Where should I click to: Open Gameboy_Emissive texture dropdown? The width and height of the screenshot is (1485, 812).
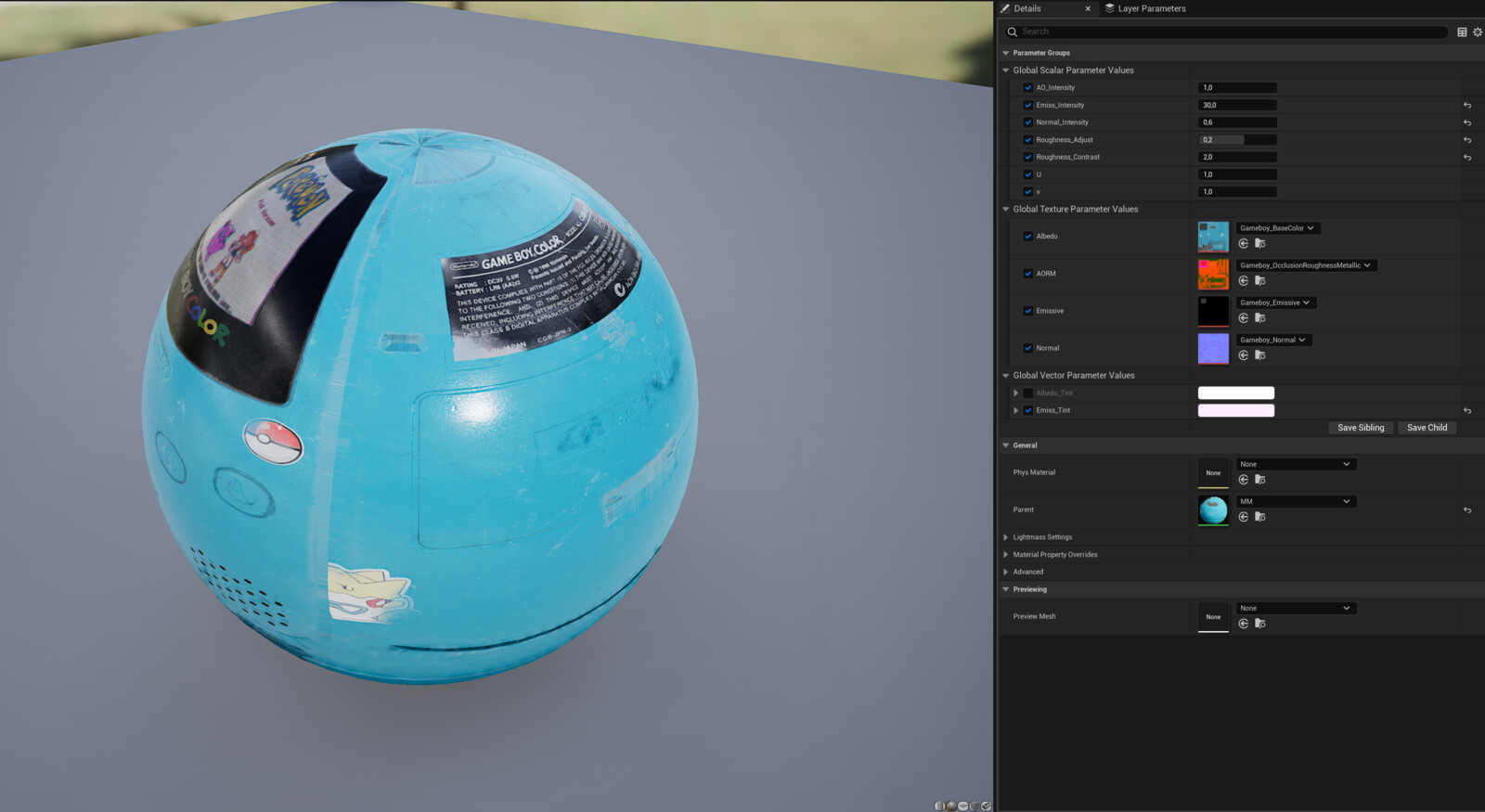click(1276, 303)
